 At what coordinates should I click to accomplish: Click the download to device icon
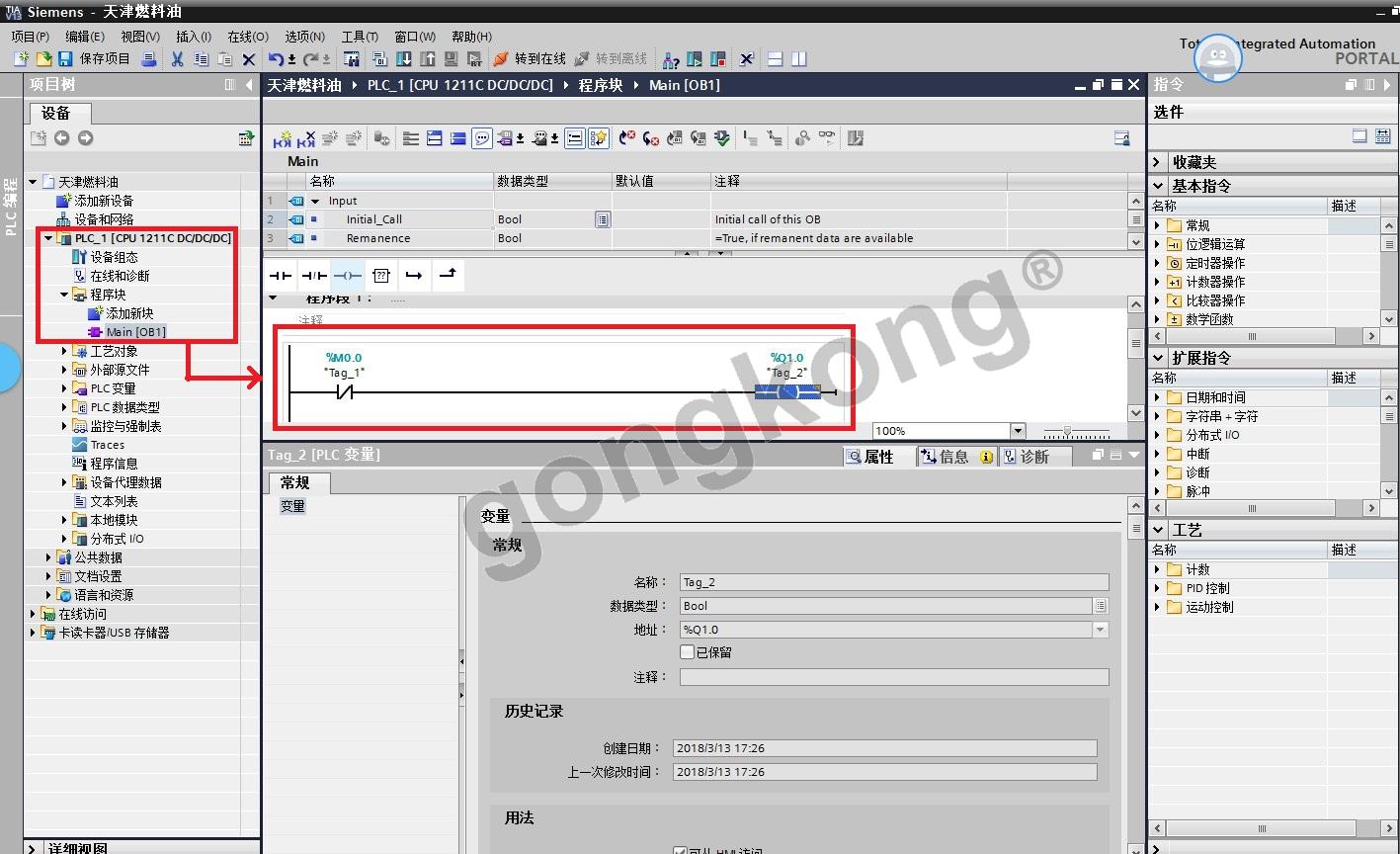[403, 59]
